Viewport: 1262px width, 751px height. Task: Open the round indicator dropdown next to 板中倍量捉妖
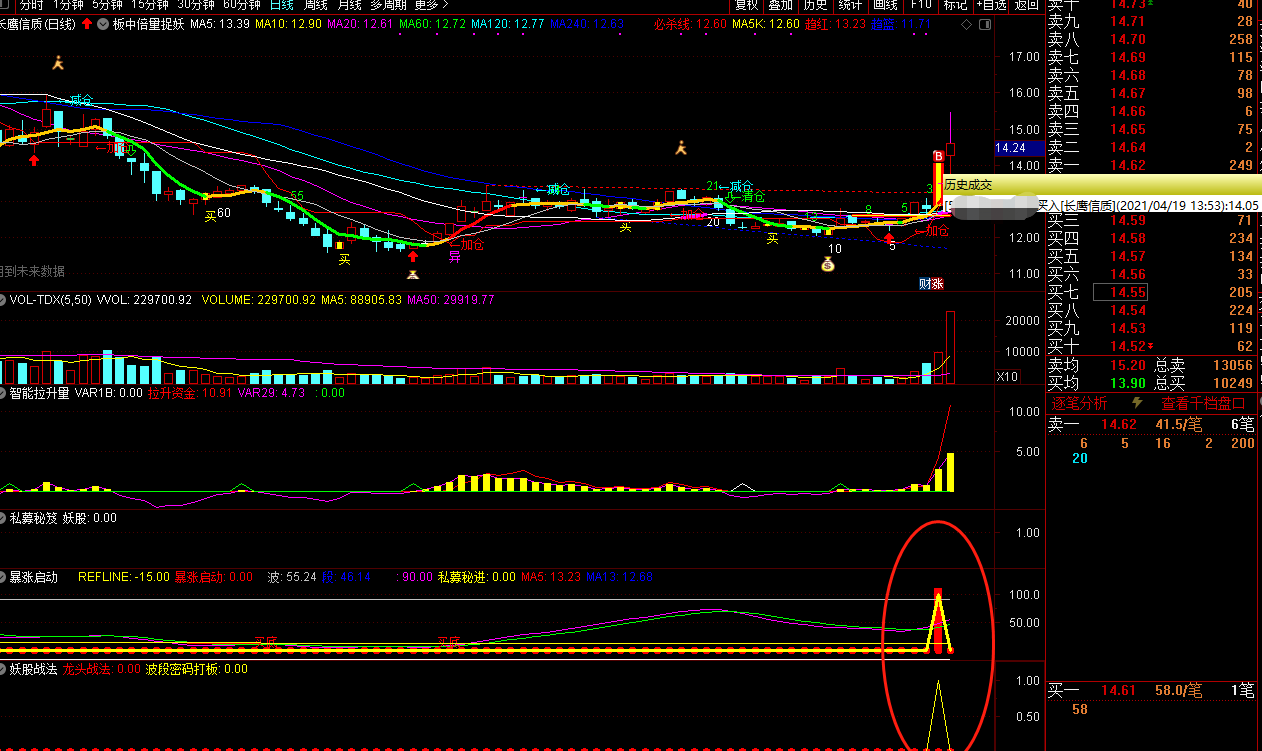click(x=102, y=23)
